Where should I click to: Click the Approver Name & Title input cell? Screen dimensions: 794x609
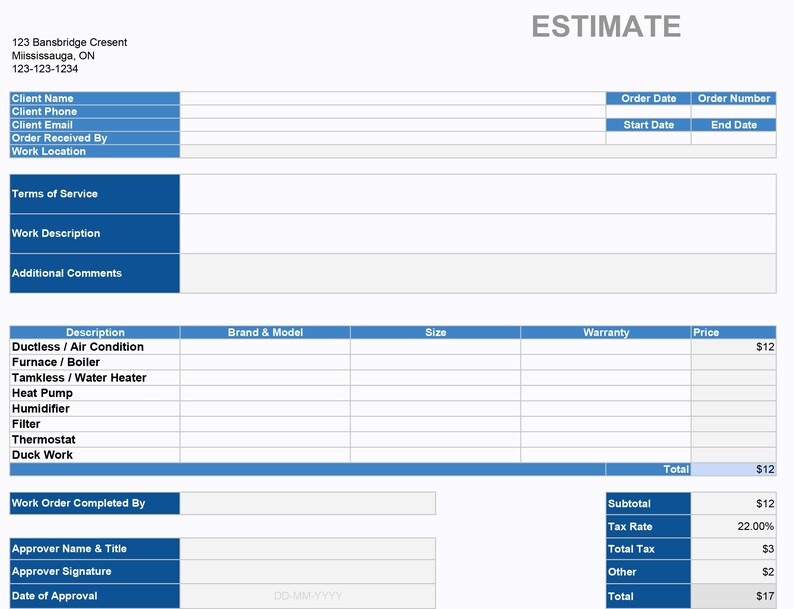307,549
